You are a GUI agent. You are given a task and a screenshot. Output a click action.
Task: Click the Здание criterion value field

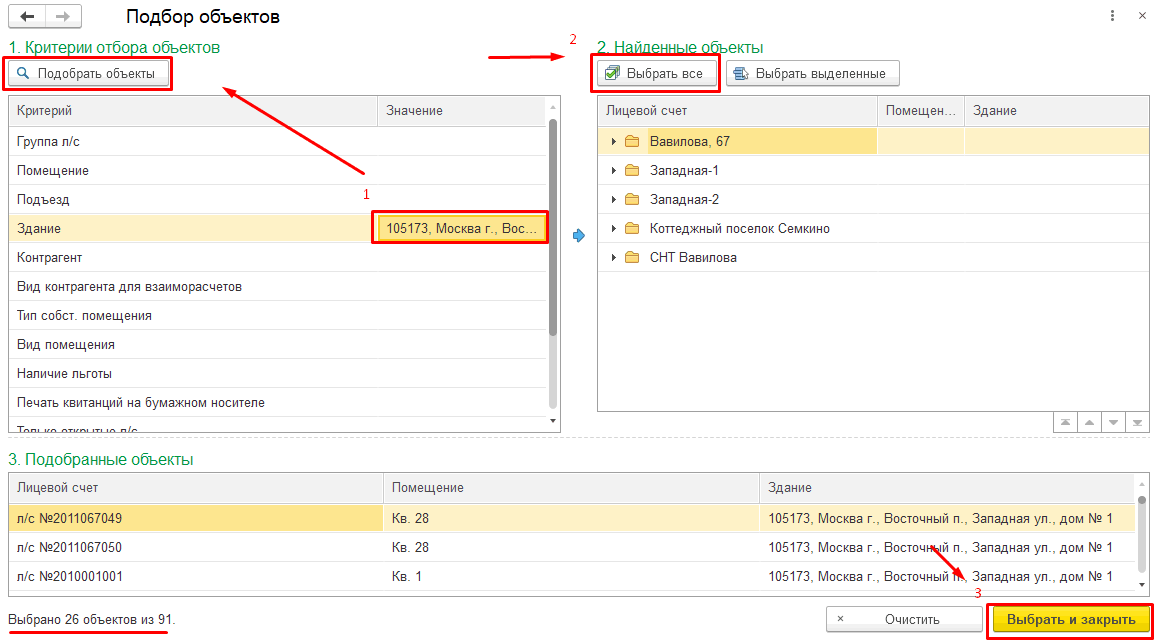click(x=461, y=228)
